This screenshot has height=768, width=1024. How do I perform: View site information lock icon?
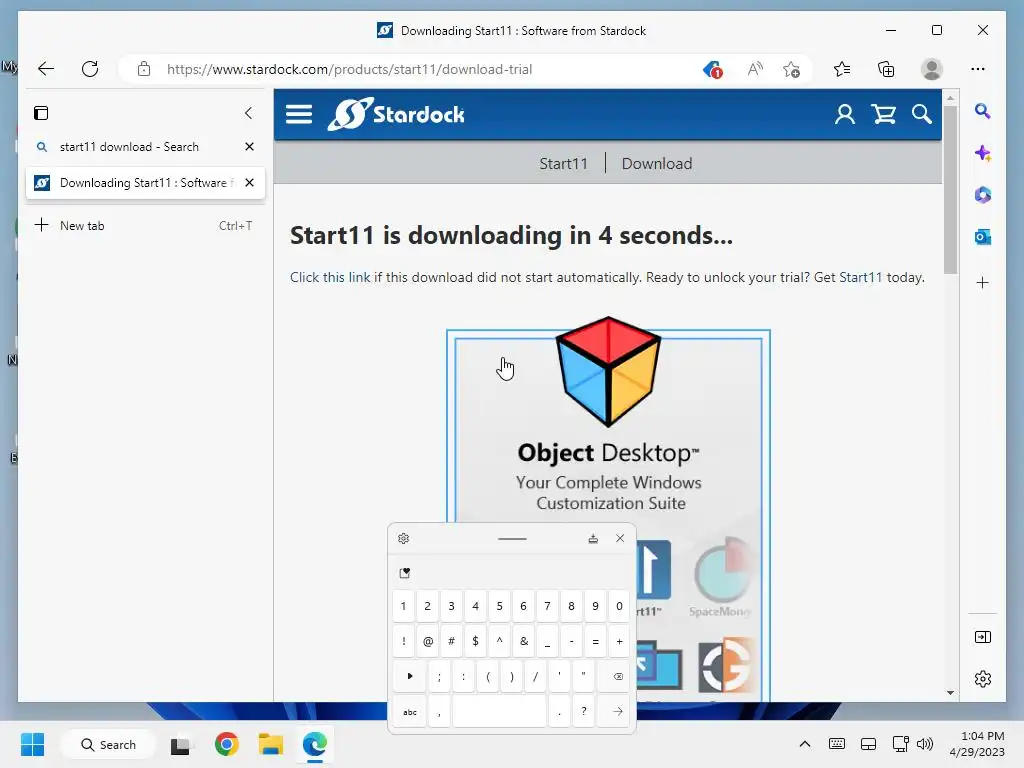144,69
